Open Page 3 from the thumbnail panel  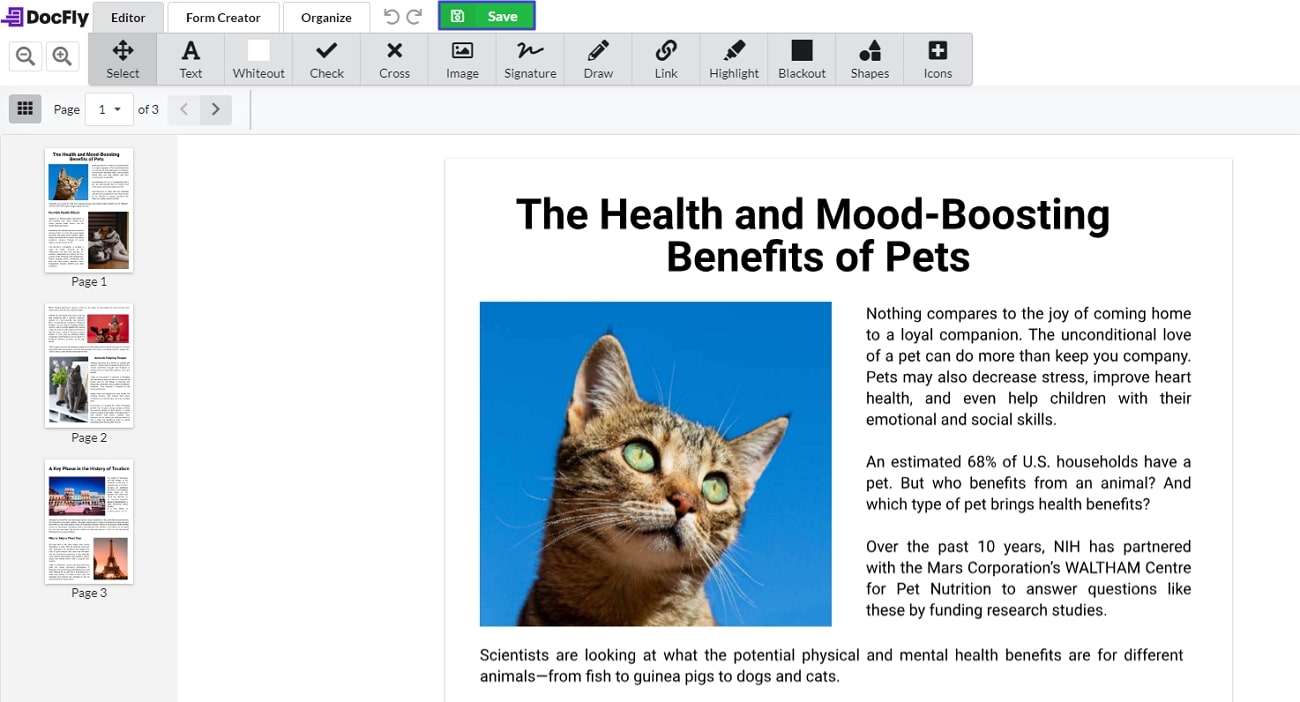pyautogui.click(x=88, y=522)
